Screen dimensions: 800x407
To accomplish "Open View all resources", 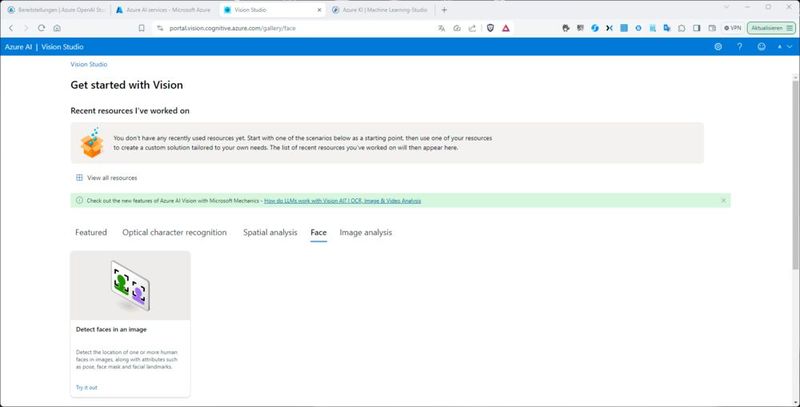I will point(107,178).
